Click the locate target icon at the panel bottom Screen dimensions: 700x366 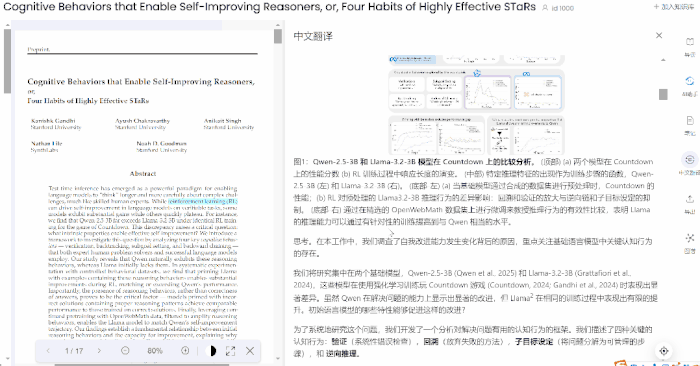tap(664, 351)
